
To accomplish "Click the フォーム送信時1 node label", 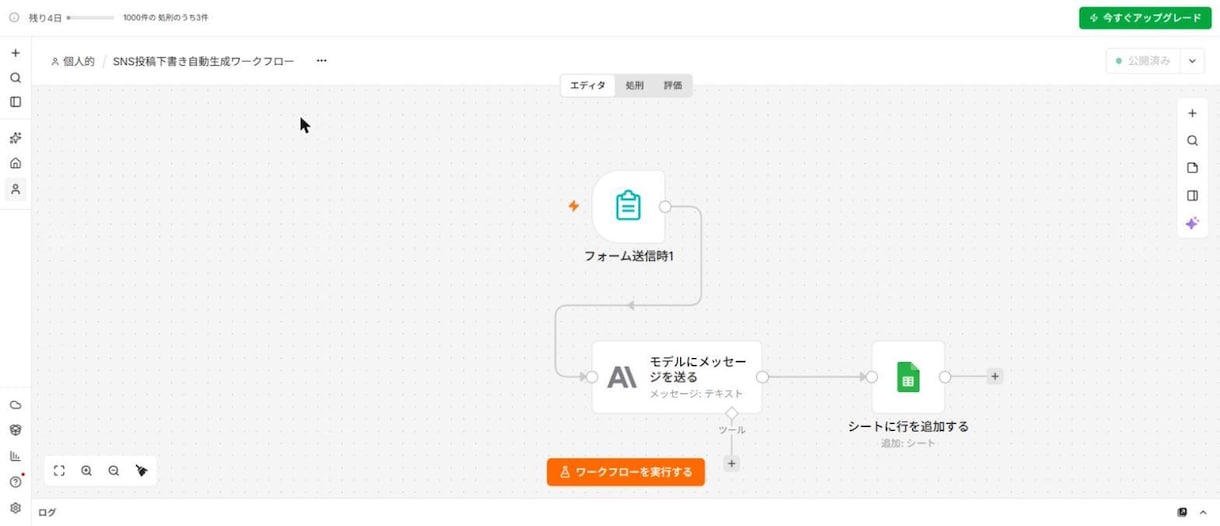I will (x=629, y=256).
